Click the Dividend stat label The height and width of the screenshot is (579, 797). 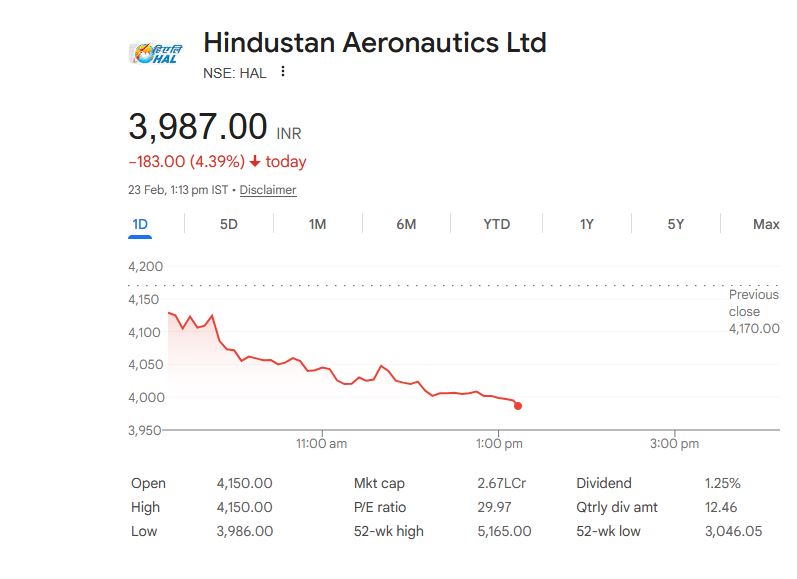tap(604, 483)
